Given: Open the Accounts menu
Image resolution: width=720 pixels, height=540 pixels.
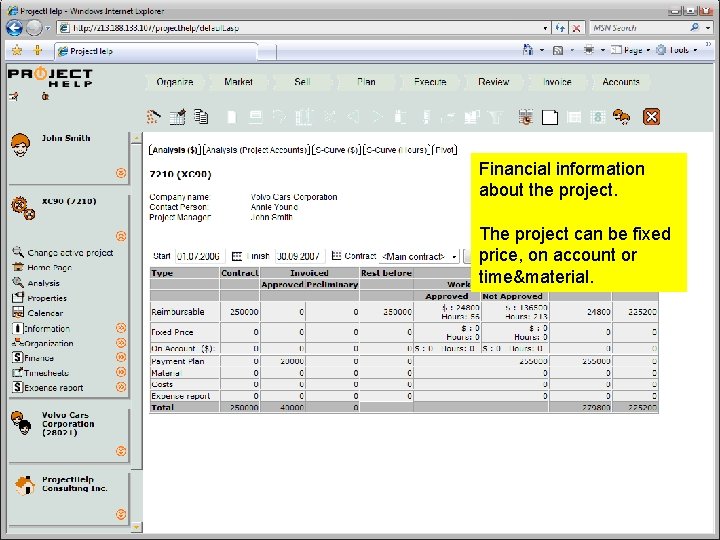Looking at the screenshot, I should click(x=621, y=82).
